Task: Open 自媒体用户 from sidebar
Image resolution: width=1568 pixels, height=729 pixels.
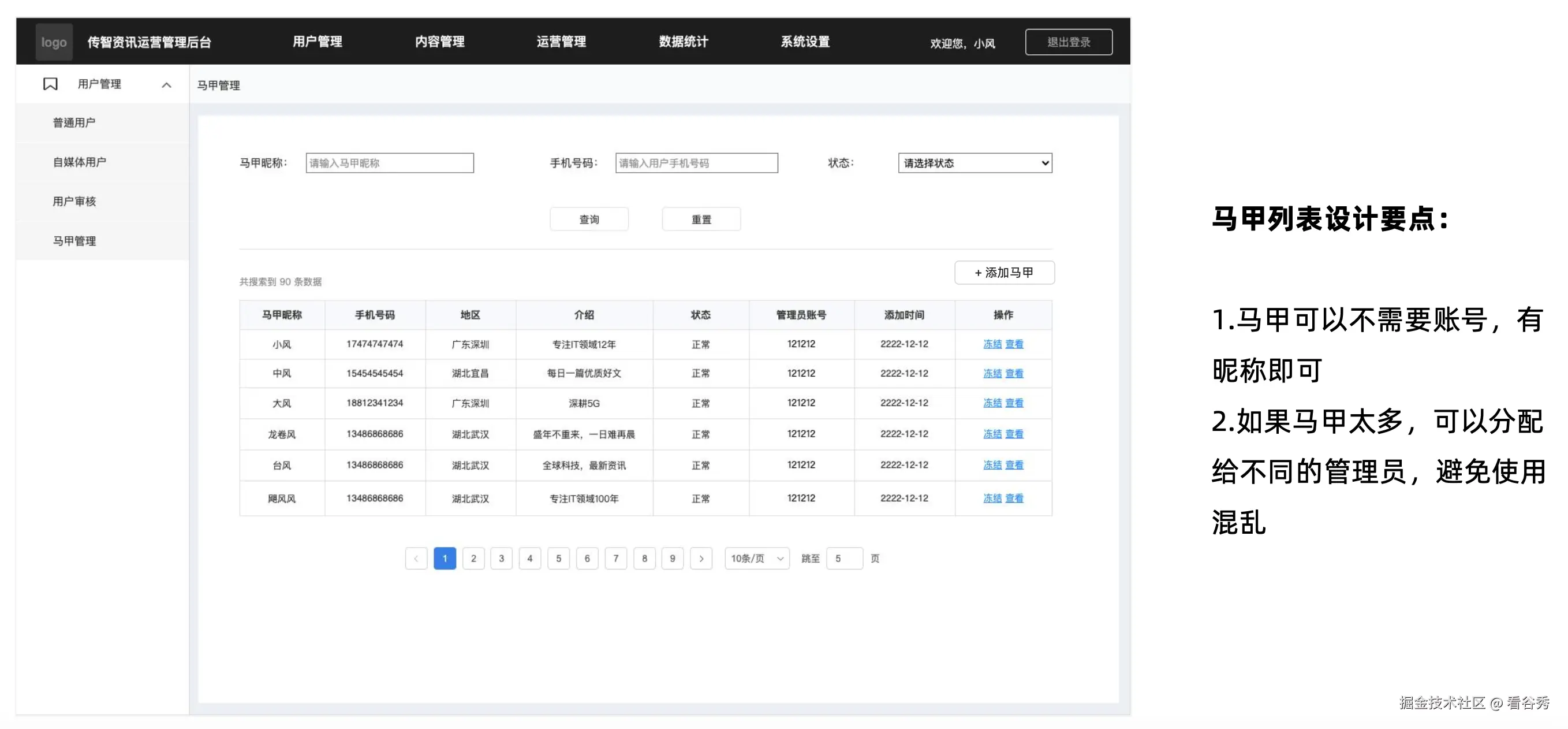Action: coord(79,162)
